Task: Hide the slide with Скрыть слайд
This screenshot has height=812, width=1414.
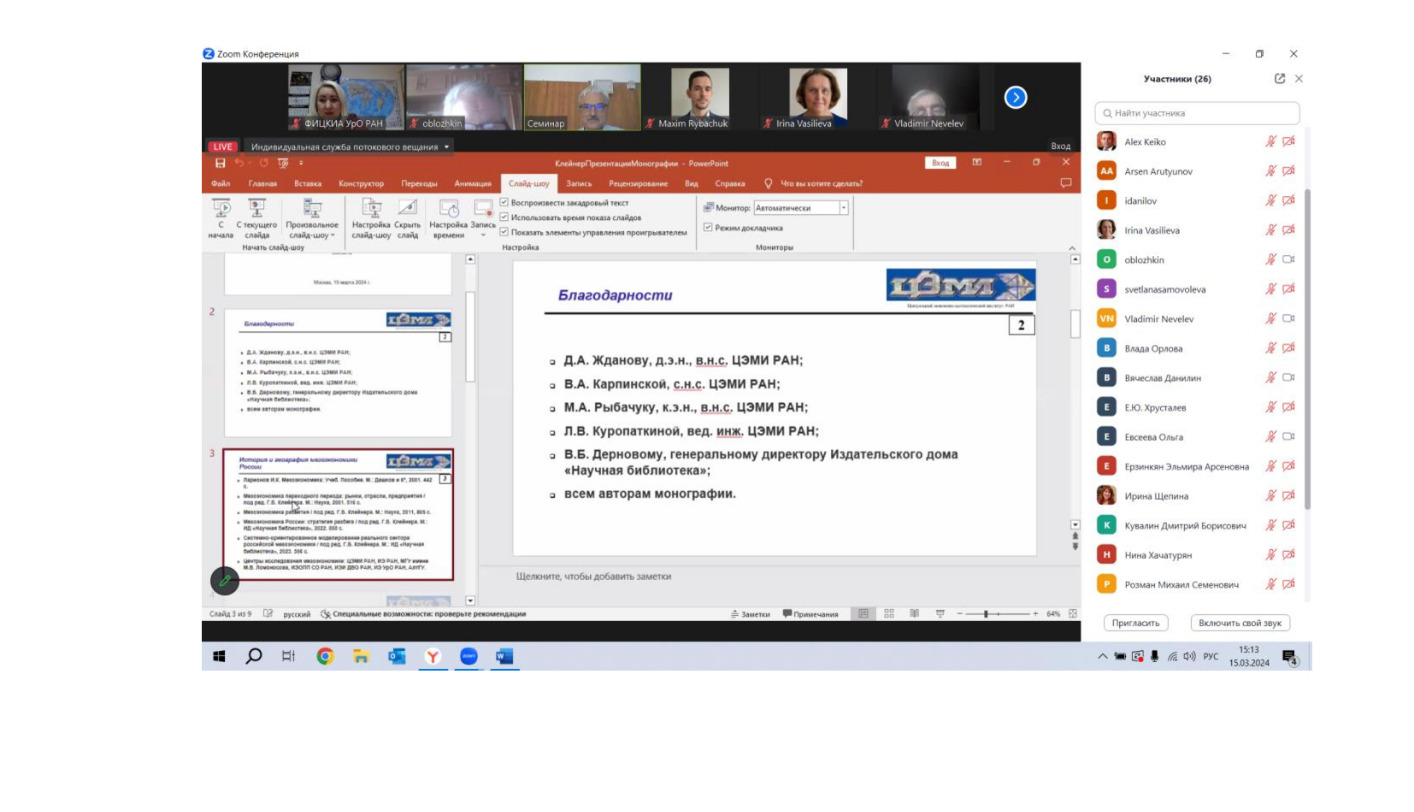Action: pyautogui.click(x=407, y=217)
